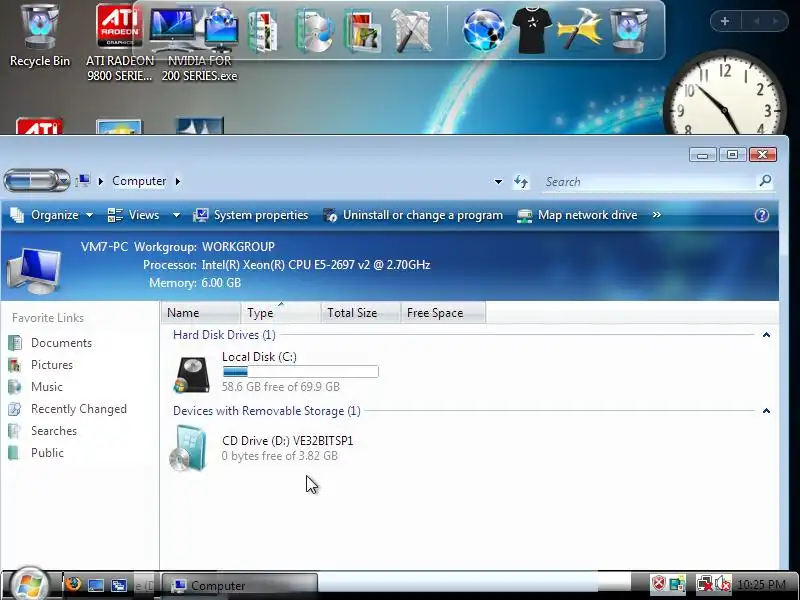
Task: Click the computer icon in address bar
Action: [x=83, y=181]
